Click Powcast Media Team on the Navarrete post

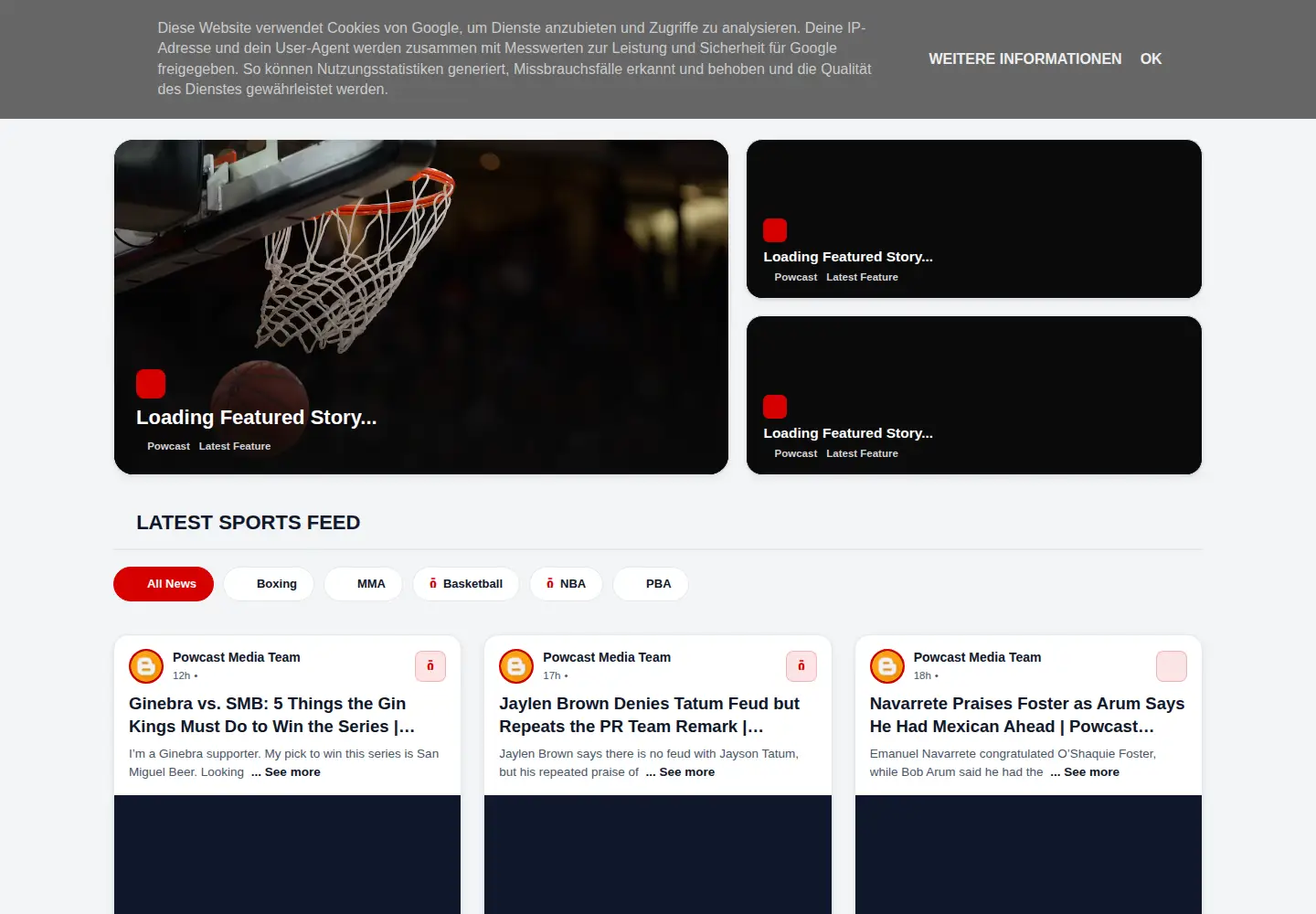977,657
